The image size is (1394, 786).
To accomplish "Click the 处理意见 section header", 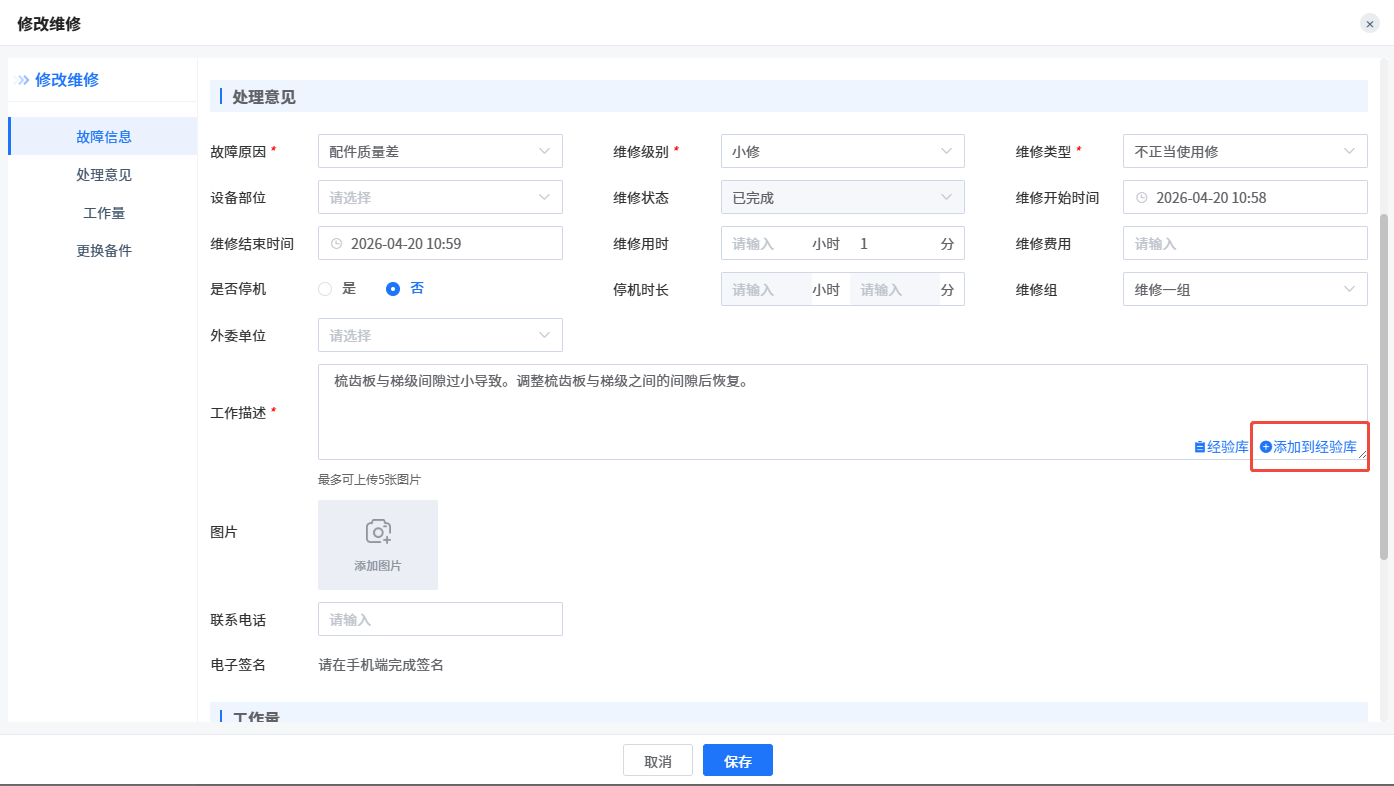I will coord(264,97).
